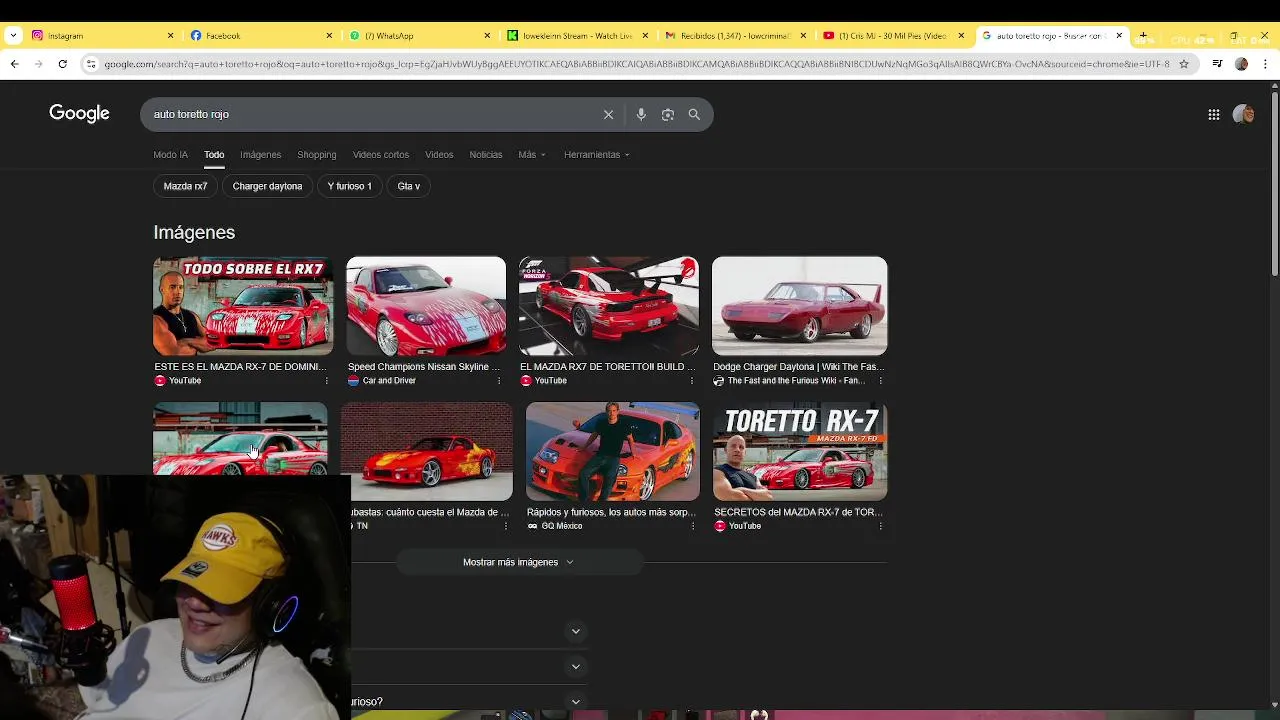The image size is (1280, 720).
Task: Submit search with magnifier icon
Action: 694,114
